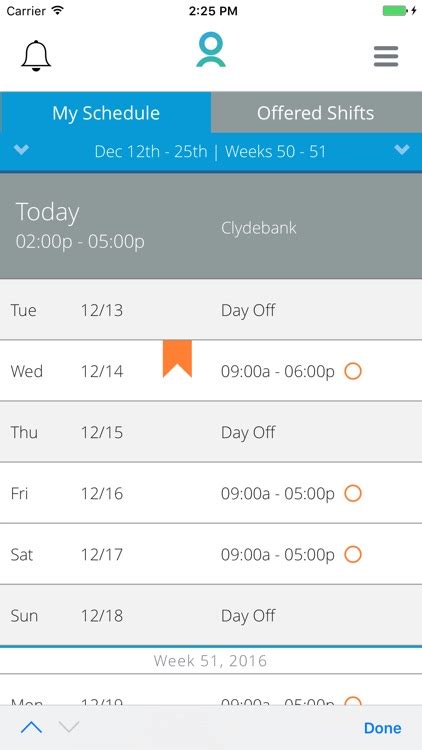
Task: Tap the teal profile avatar icon
Action: click(x=211, y=50)
